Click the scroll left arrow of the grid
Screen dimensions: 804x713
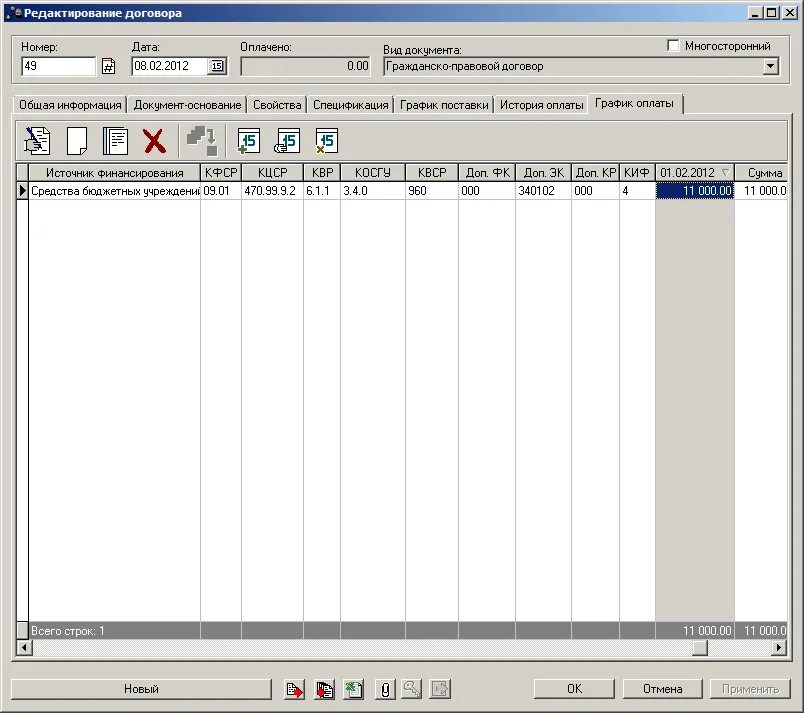24,648
